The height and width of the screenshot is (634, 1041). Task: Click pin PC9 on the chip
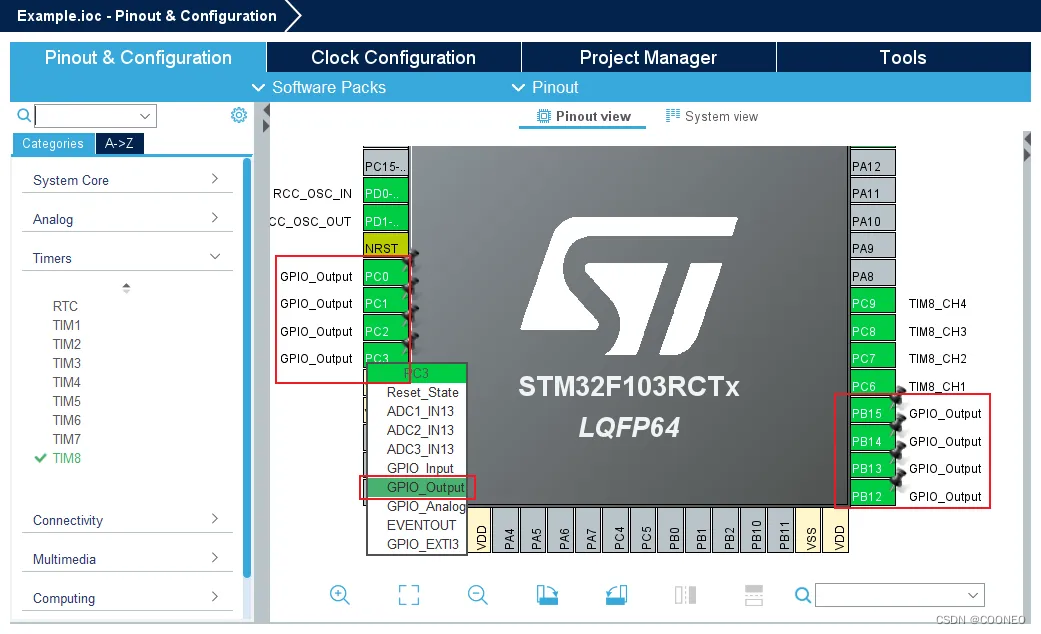click(873, 303)
